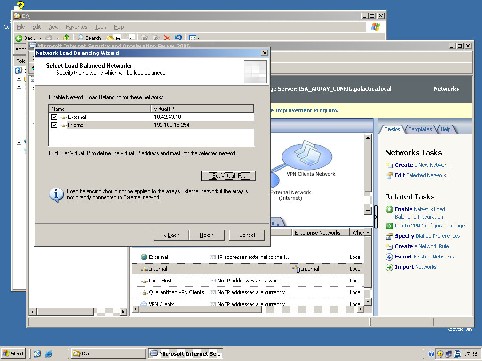Click the Import Networks link

415,267
